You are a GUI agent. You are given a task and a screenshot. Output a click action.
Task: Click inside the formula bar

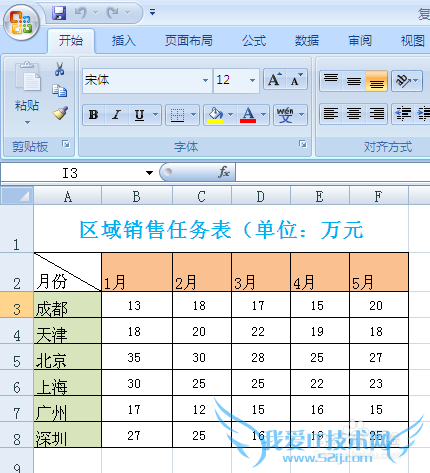point(333,173)
